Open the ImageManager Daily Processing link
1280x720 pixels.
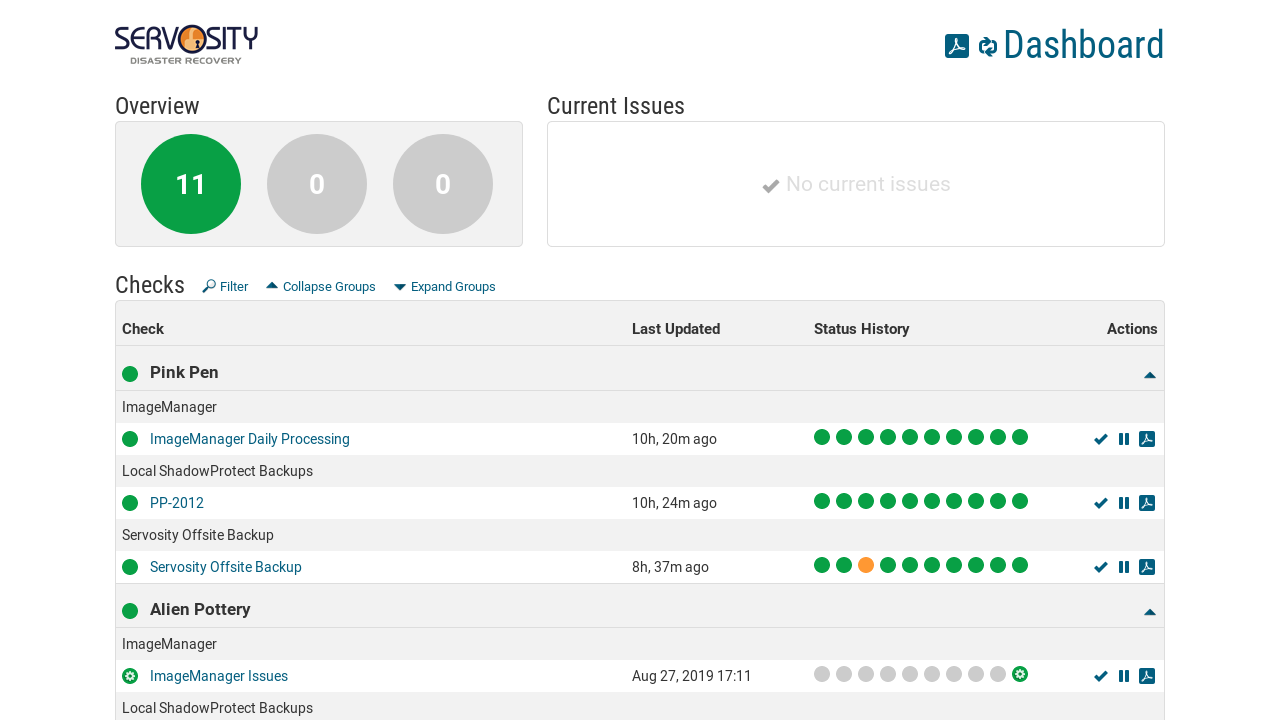tap(249, 439)
